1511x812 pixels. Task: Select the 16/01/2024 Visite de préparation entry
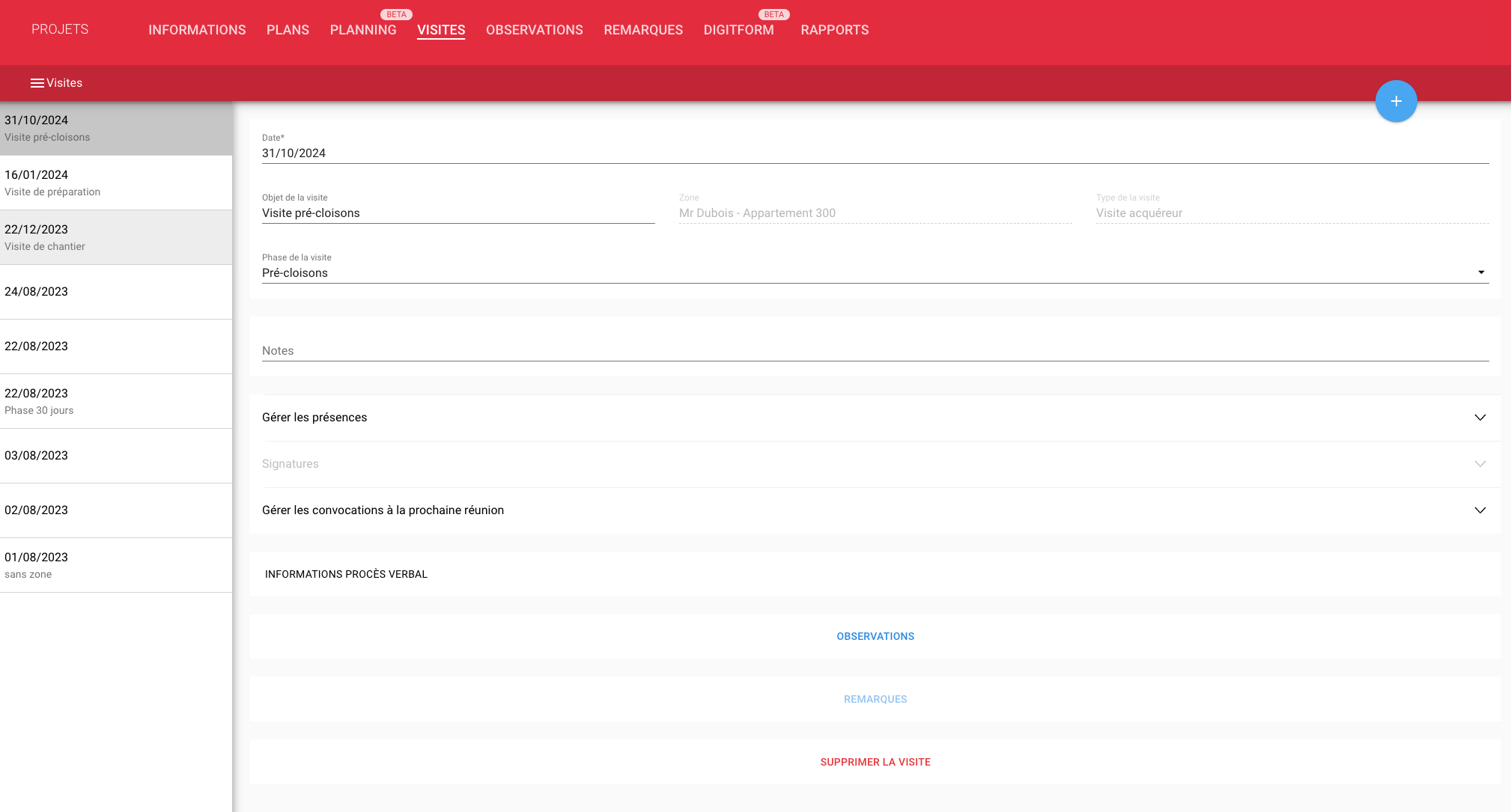[x=116, y=183]
